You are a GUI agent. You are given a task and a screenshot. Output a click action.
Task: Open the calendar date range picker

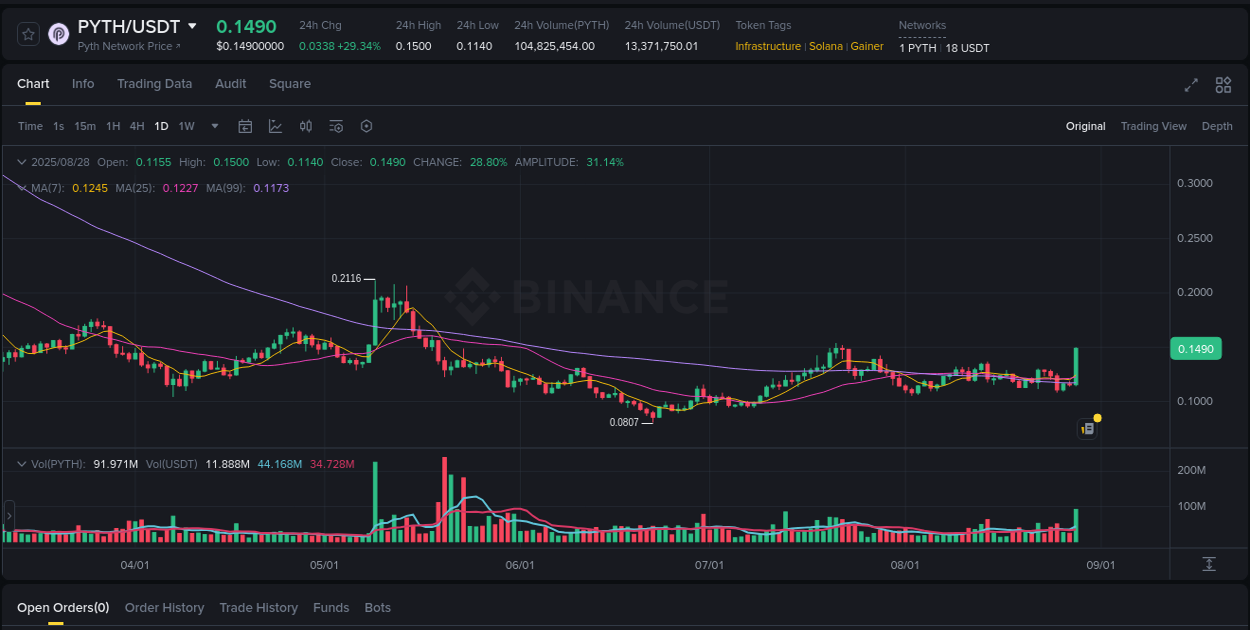click(245, 126)
